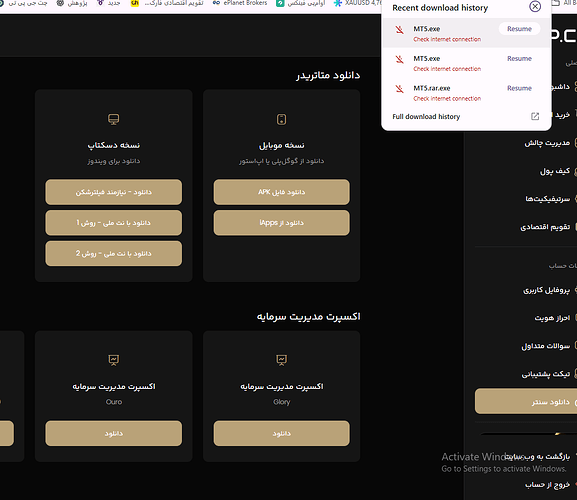The height and width of the screenshot is (500, 577).
Task: Click دانلود - نیازمند فیلترشکن button
Action: 113,192
